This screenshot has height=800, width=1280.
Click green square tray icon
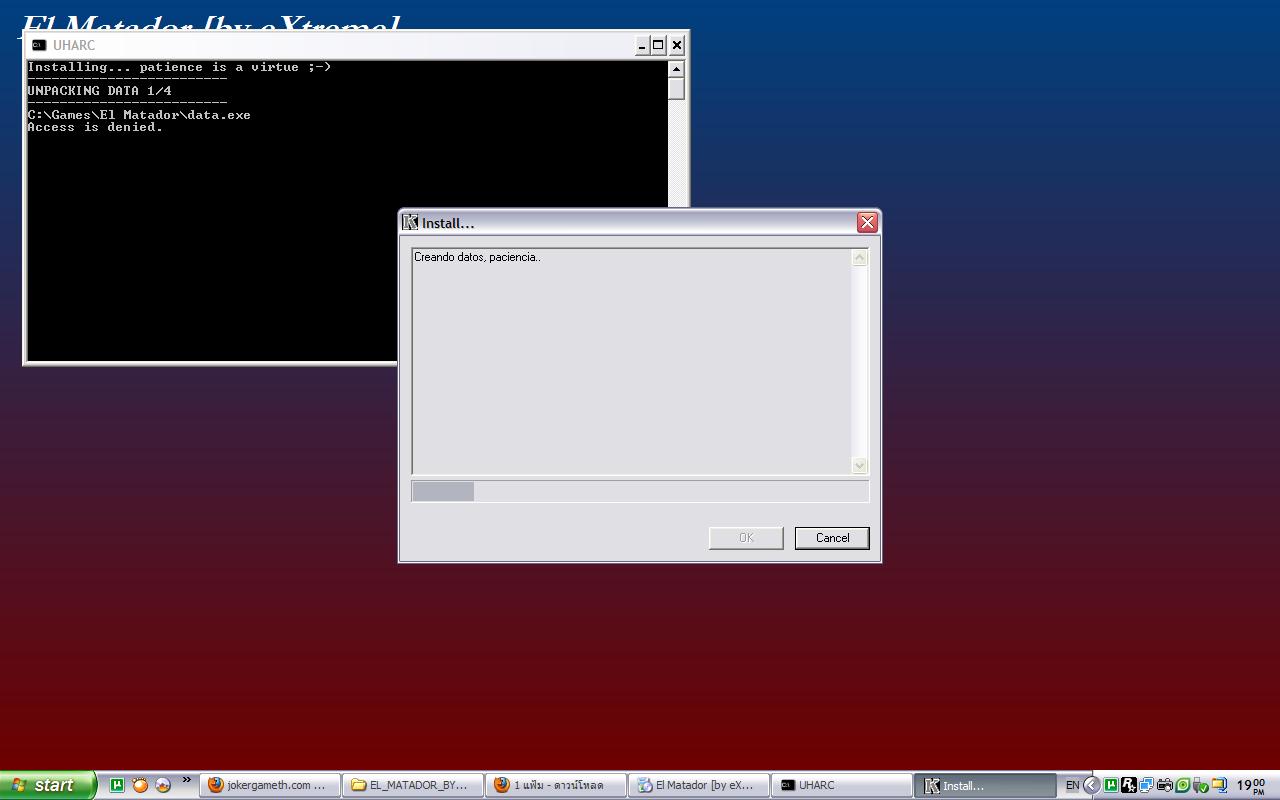coord(1111,785)
